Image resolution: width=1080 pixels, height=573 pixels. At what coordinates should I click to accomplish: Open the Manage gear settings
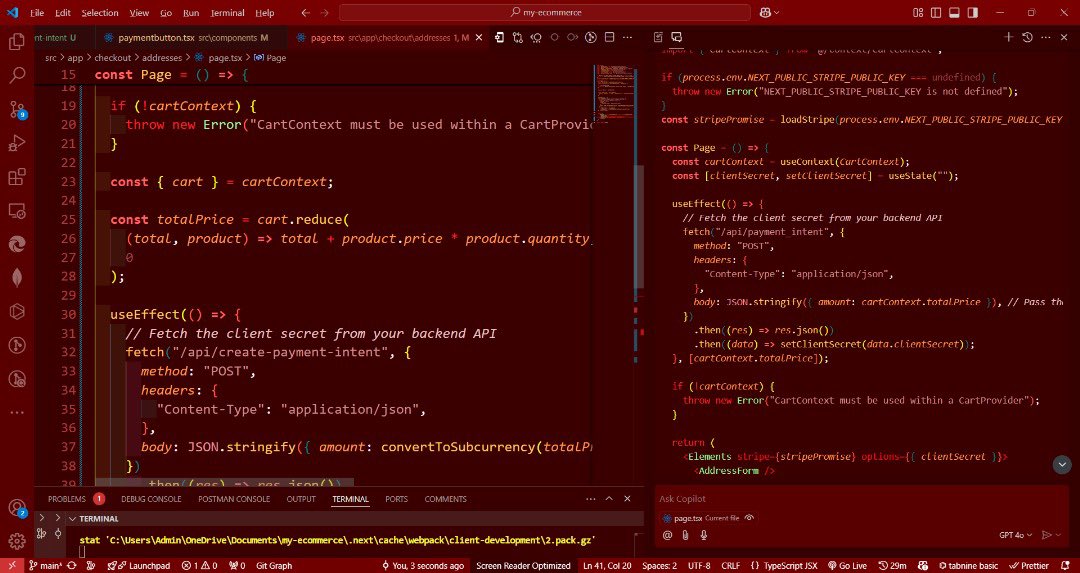(17, 541)
